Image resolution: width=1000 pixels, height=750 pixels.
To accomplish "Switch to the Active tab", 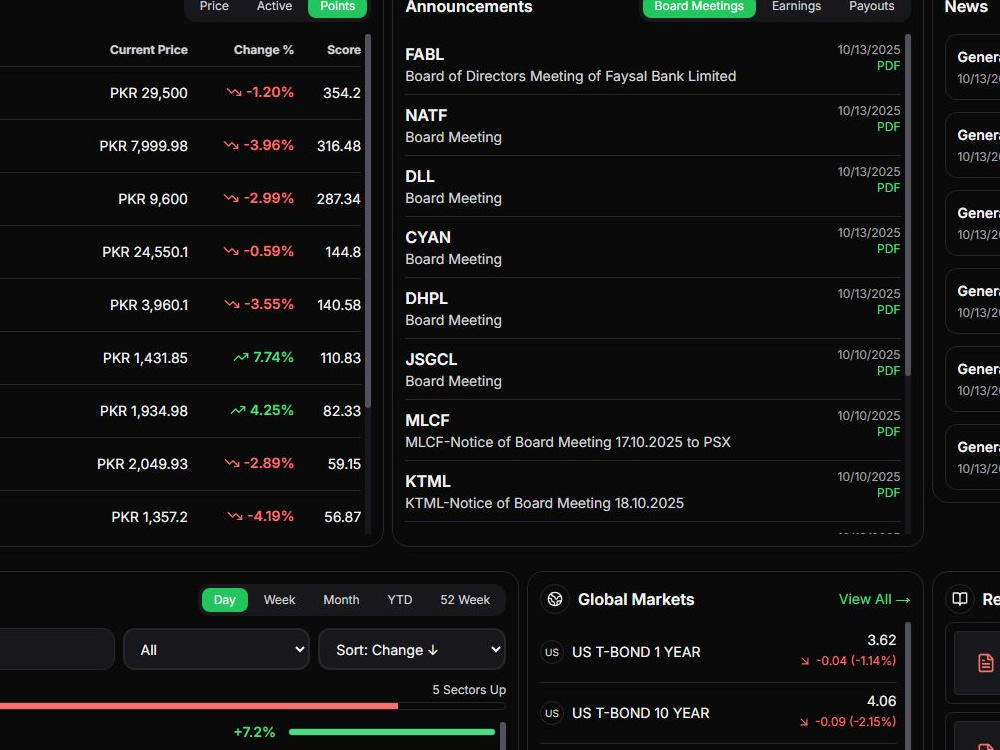I will (274, 6).
